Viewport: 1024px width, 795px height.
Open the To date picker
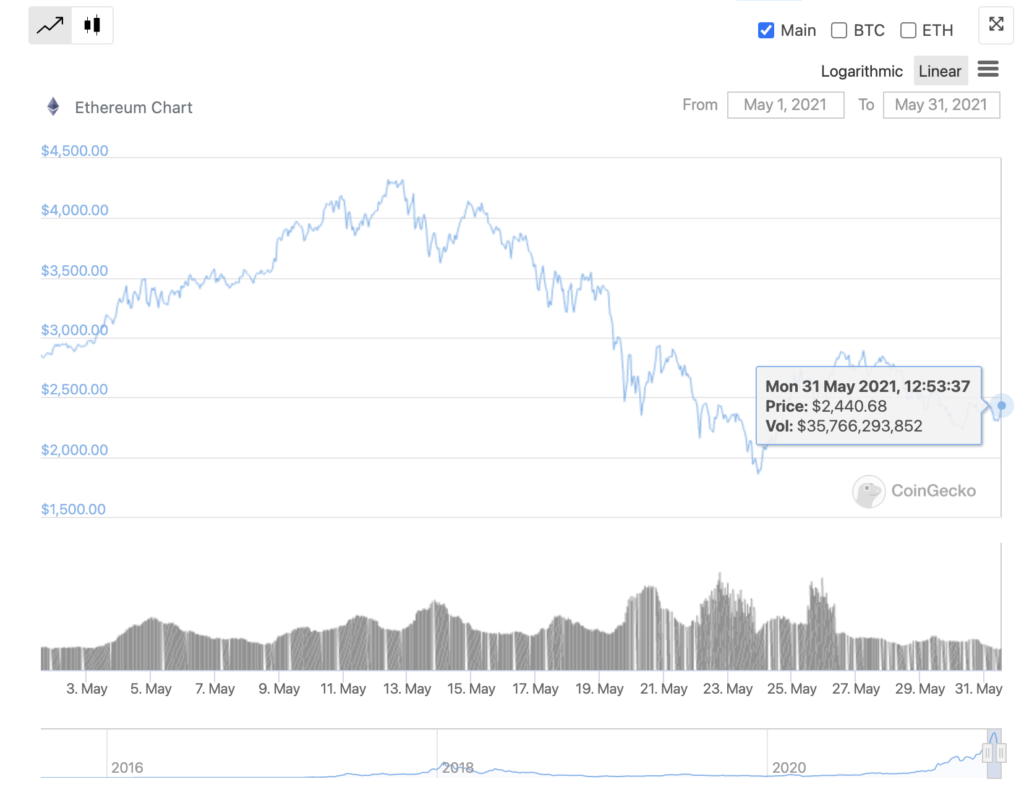pos(941,104)
